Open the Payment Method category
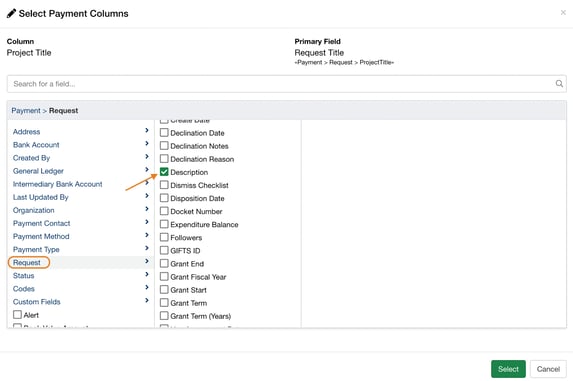 coord(41,237)
